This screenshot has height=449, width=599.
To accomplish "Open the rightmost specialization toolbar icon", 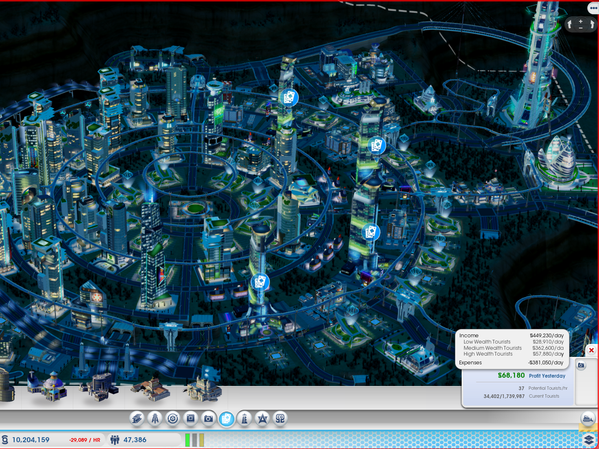I will (280, 418).
